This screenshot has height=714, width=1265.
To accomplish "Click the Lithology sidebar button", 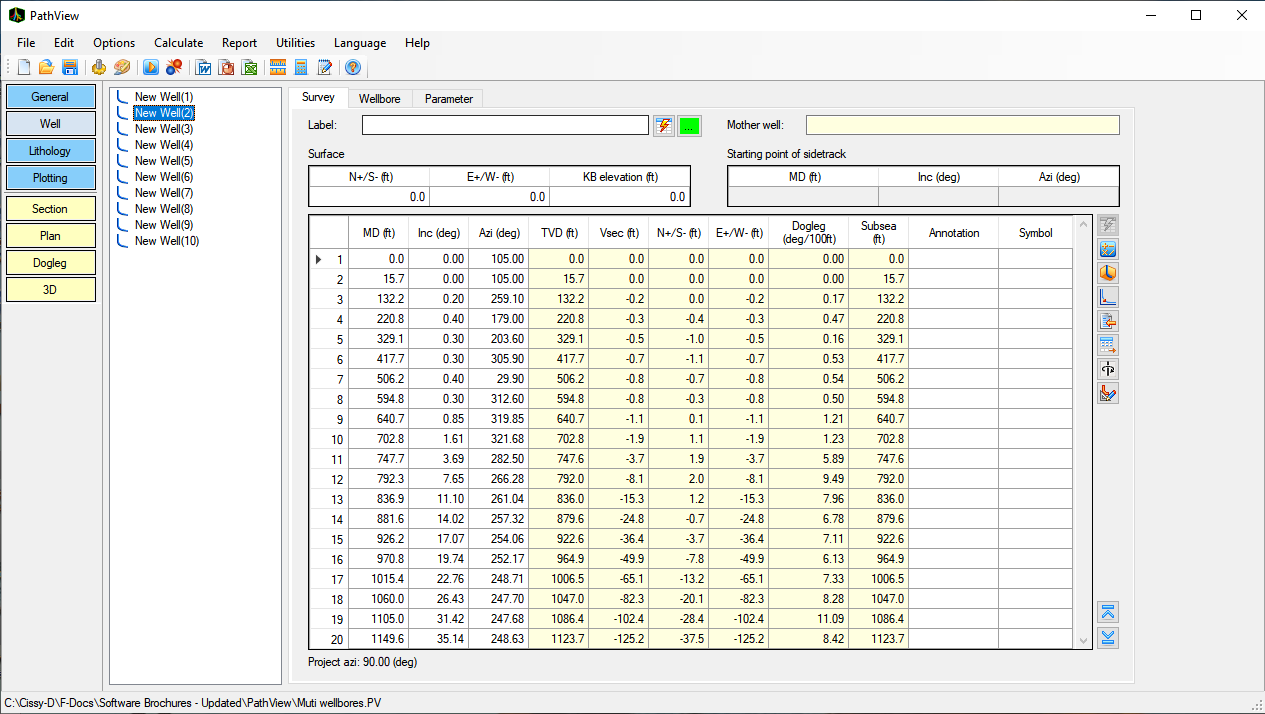I will click(50, 151).
